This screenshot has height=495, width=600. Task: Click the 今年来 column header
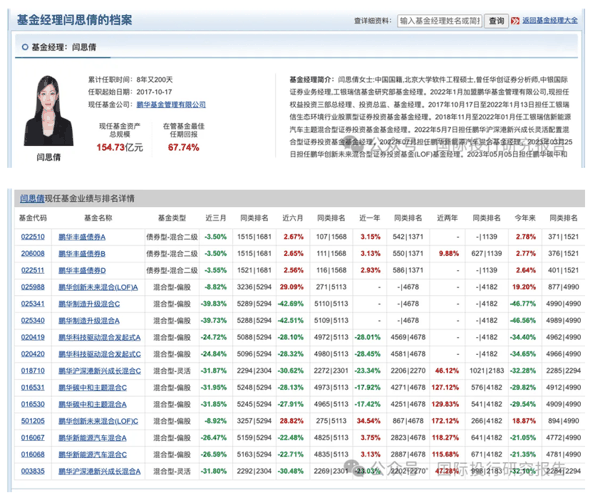click(x=525, y=218)
